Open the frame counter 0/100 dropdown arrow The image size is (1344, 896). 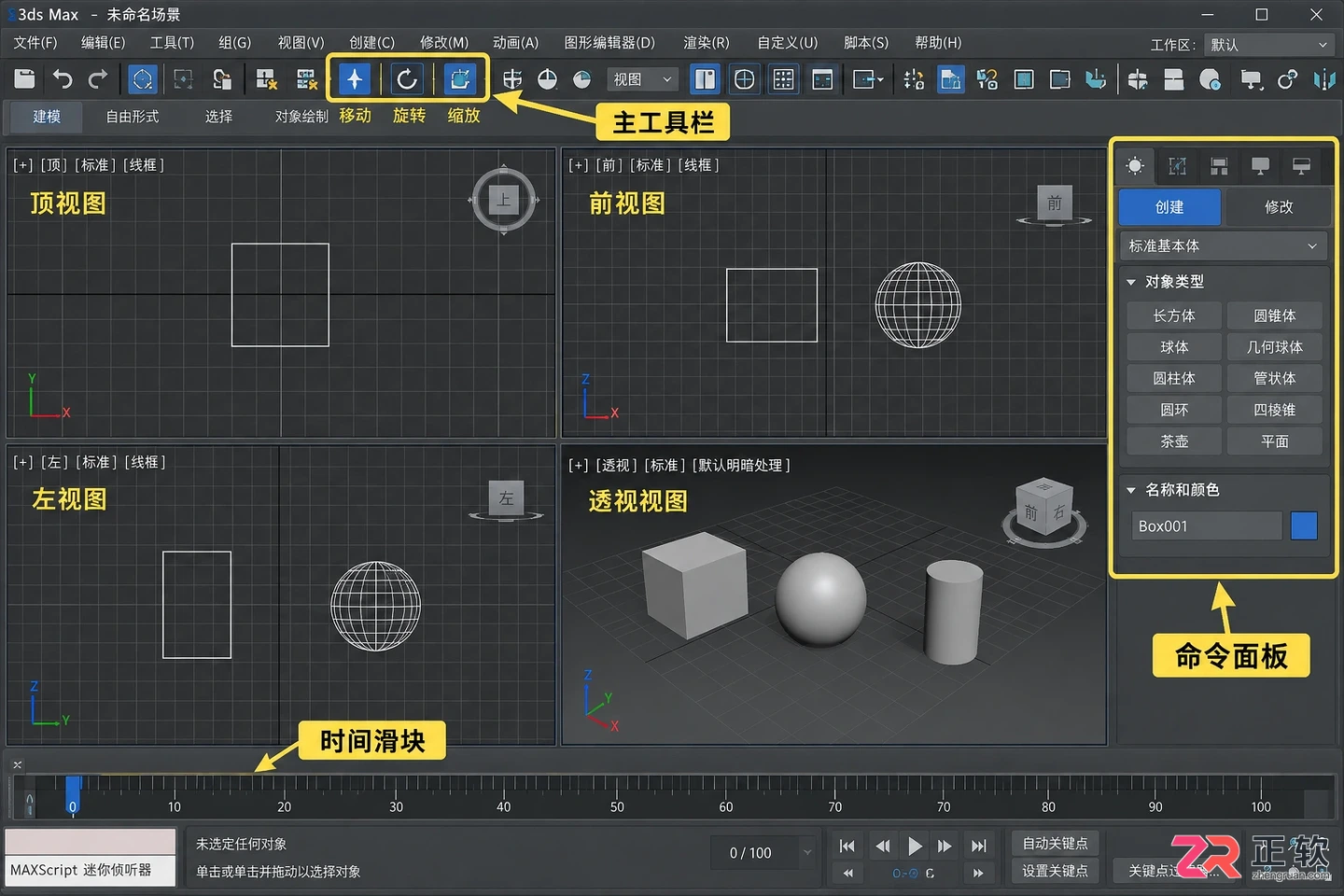[807, 852]
